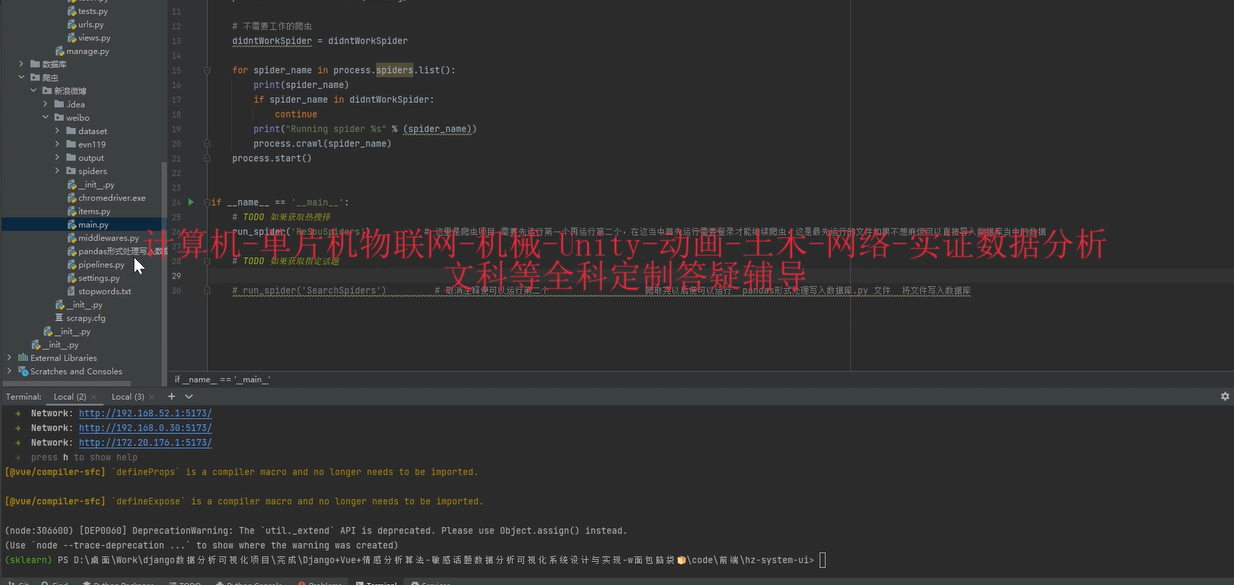This screenshot has height=585, width=1234.
Task: Open the terminal sessions dropdown chevron
Action: coord(189,397)
